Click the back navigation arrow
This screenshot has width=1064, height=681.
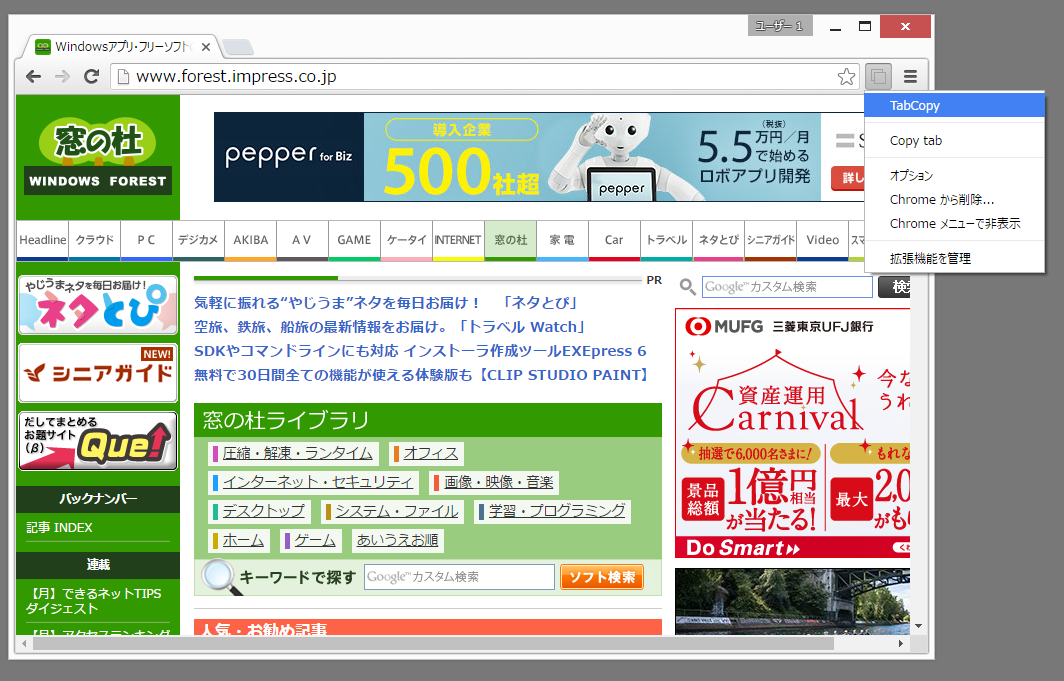point(34,76)
